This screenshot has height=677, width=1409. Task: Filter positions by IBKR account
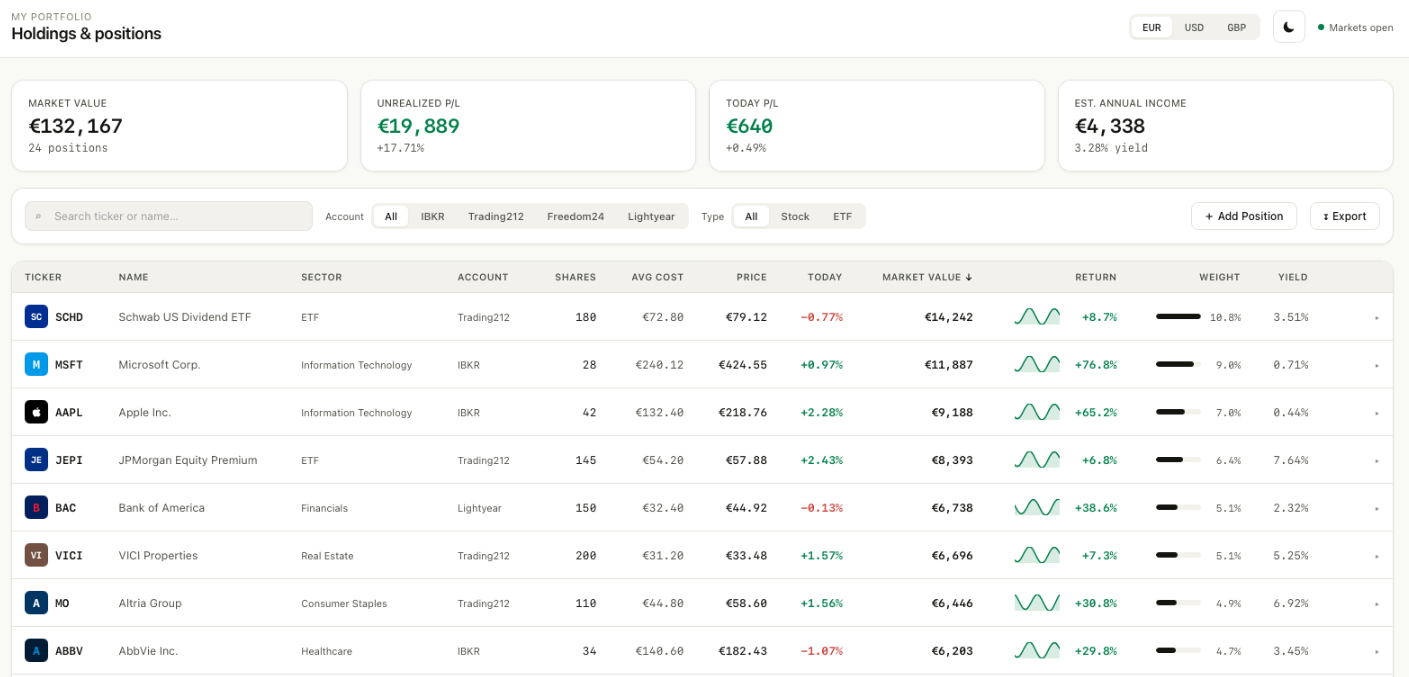tap(432, 216)
